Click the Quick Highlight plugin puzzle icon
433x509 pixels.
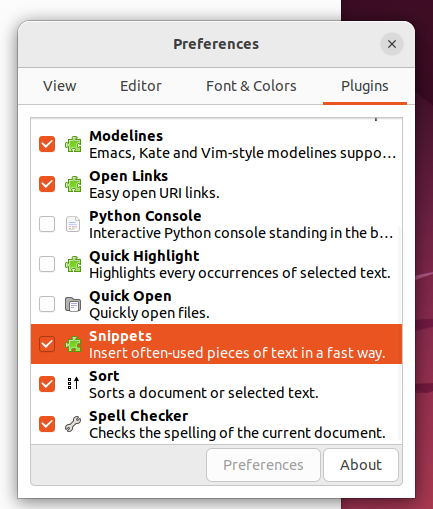point(73,264)
